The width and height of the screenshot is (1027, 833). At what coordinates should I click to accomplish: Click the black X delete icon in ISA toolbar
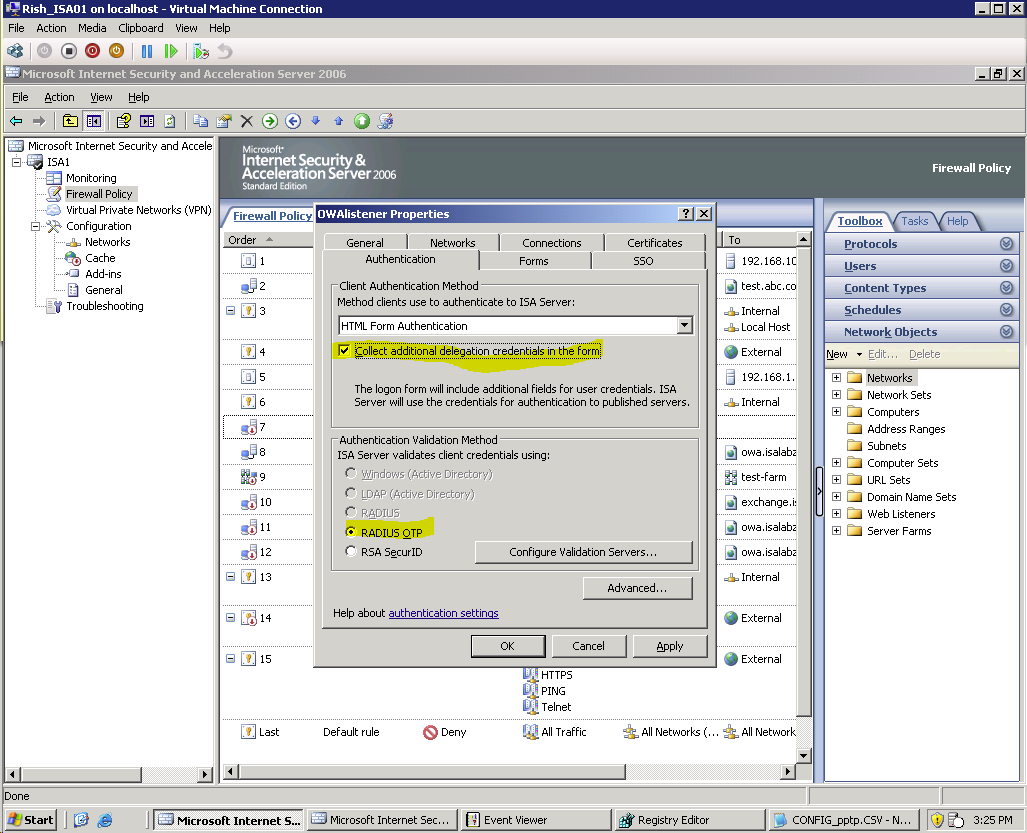coord(247,121)
